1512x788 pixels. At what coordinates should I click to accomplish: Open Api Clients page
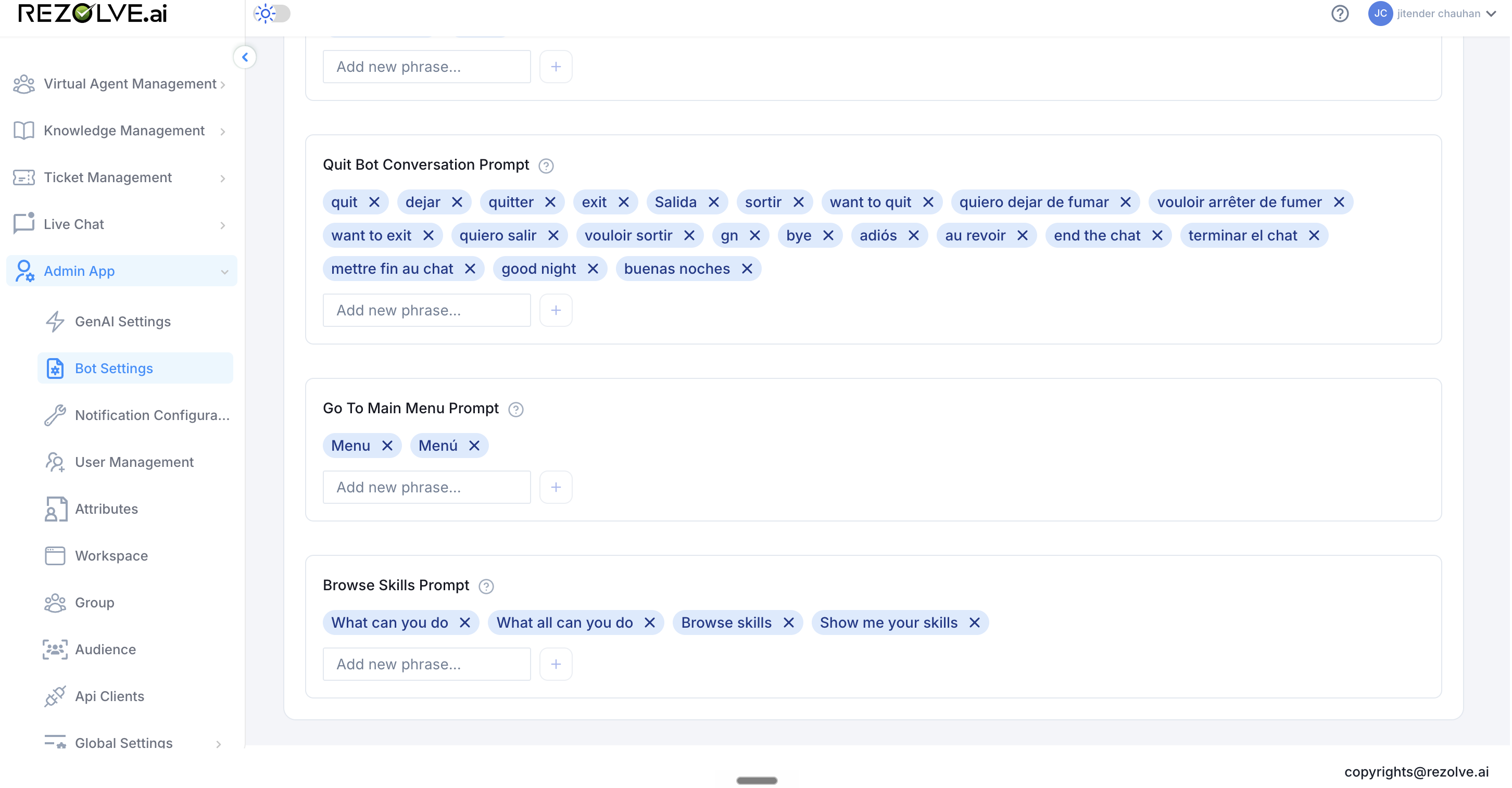tap(135, 697)
